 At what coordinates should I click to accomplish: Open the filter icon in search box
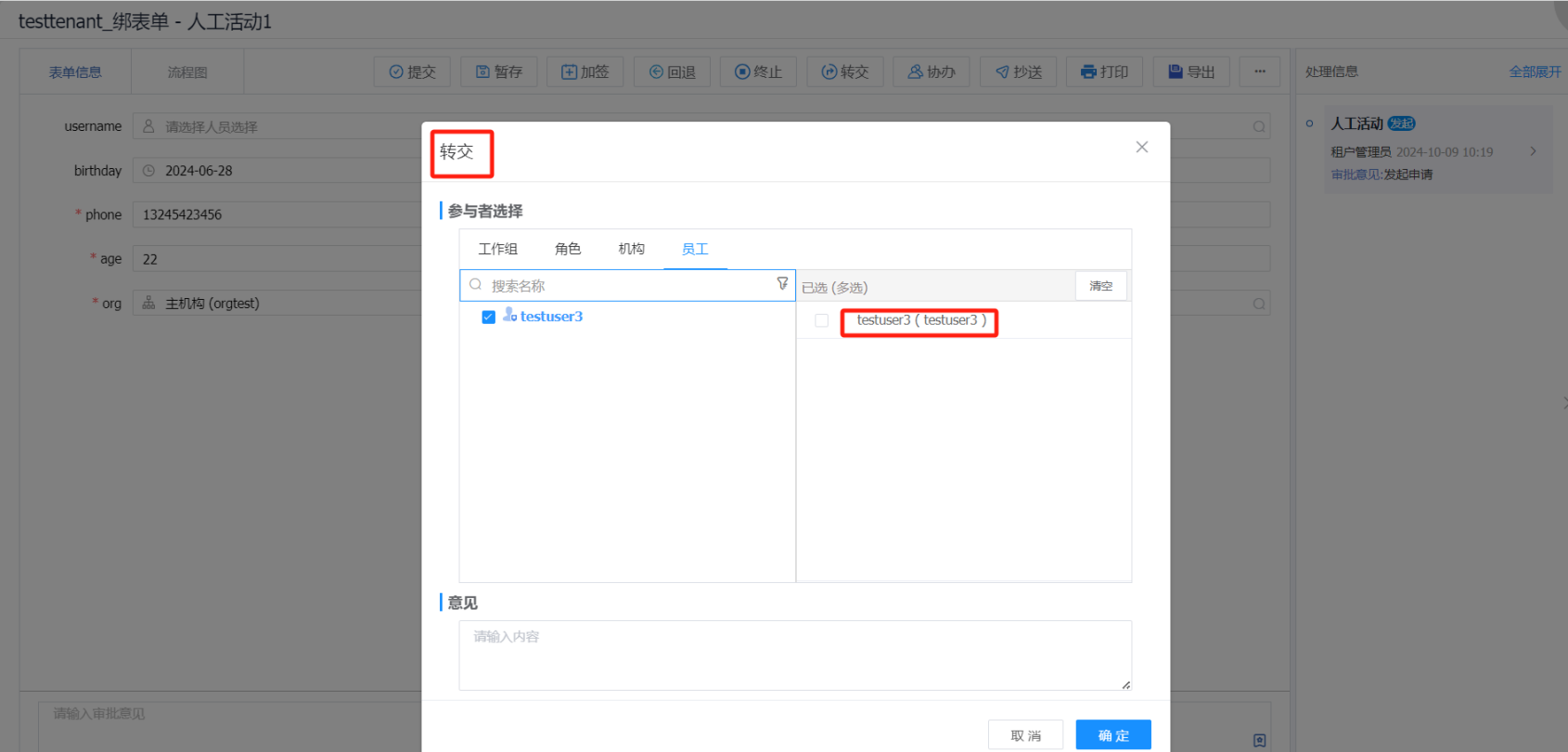pos(782,284)
